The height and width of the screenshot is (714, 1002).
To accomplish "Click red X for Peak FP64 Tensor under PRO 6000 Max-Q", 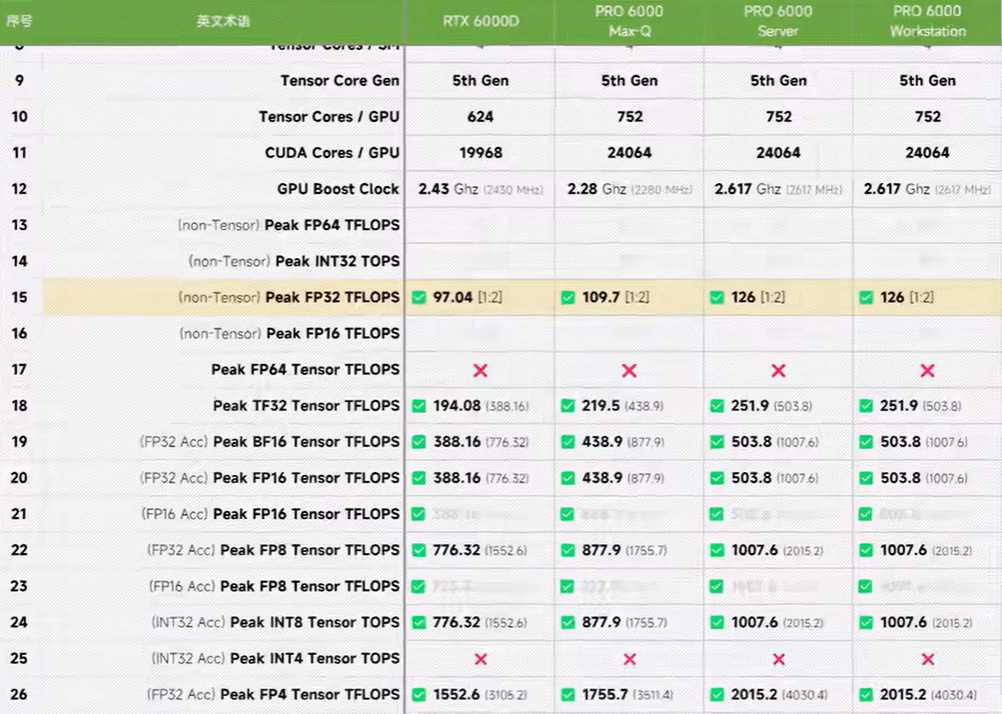I will (629, 370).
